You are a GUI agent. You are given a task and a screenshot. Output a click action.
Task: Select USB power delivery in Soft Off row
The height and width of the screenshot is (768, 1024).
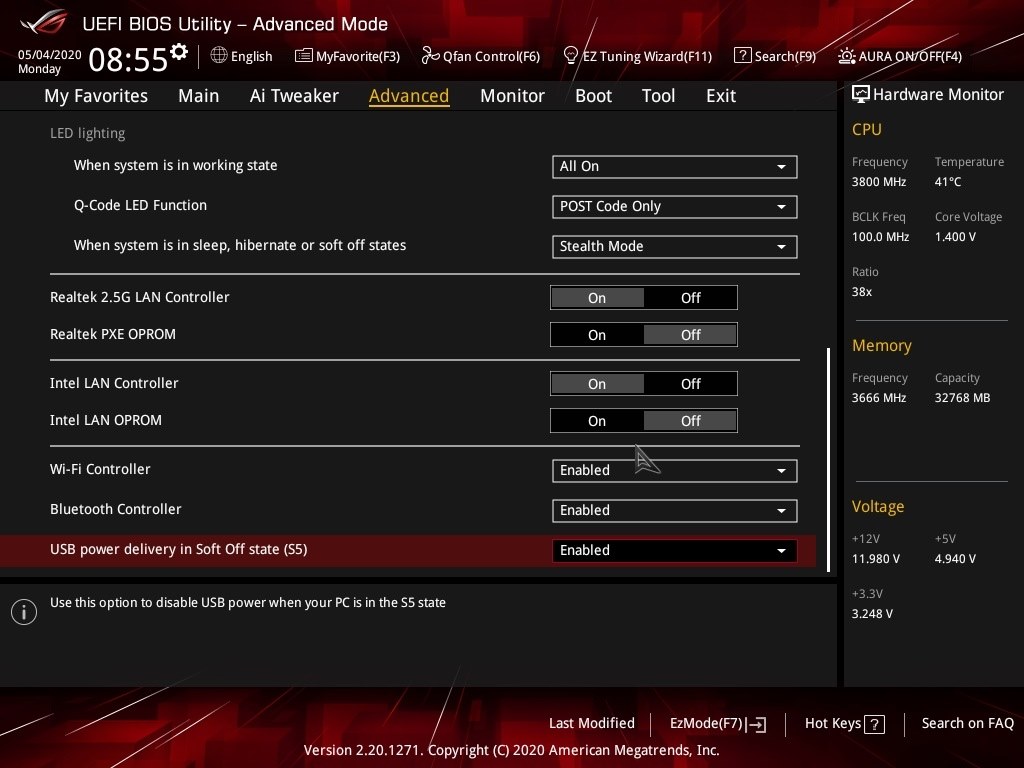(x=408, y=551)
